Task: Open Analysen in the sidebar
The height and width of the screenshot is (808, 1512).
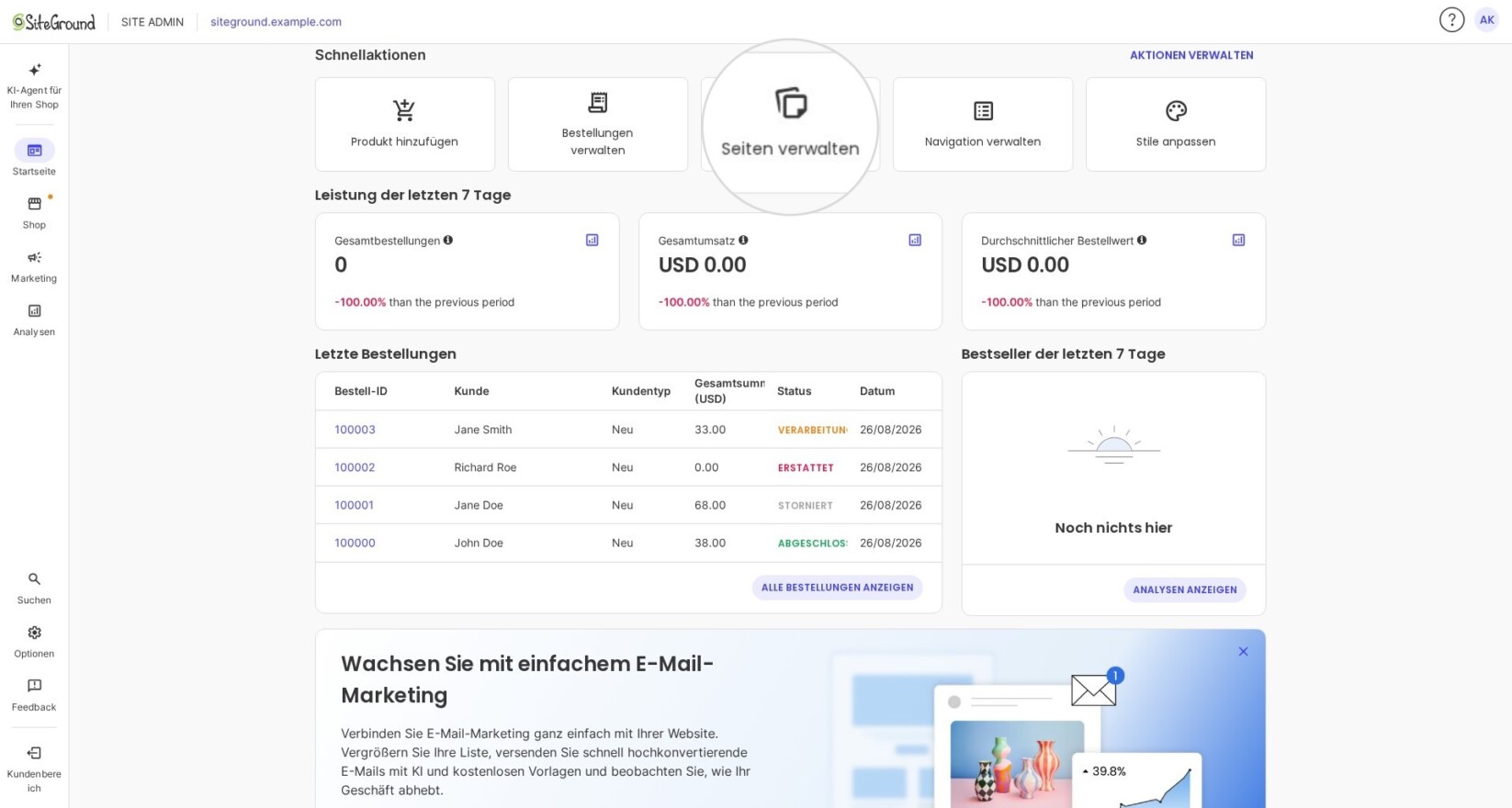Action: pyautogui.click(x=34, y=319)
